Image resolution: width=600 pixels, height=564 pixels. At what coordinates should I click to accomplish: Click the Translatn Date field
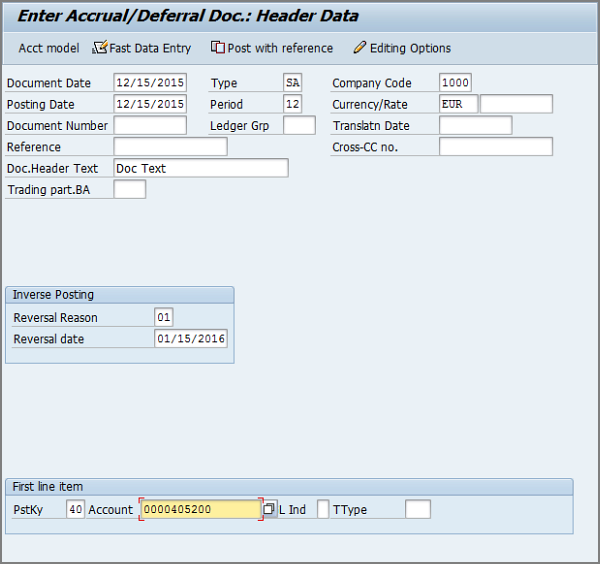point(475,125)
